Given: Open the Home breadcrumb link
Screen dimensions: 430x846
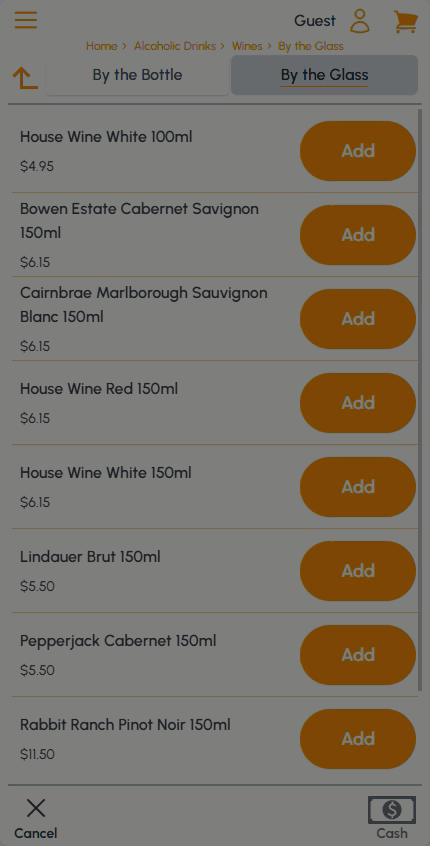Looking at the screenshot, I should click(101, 46).
